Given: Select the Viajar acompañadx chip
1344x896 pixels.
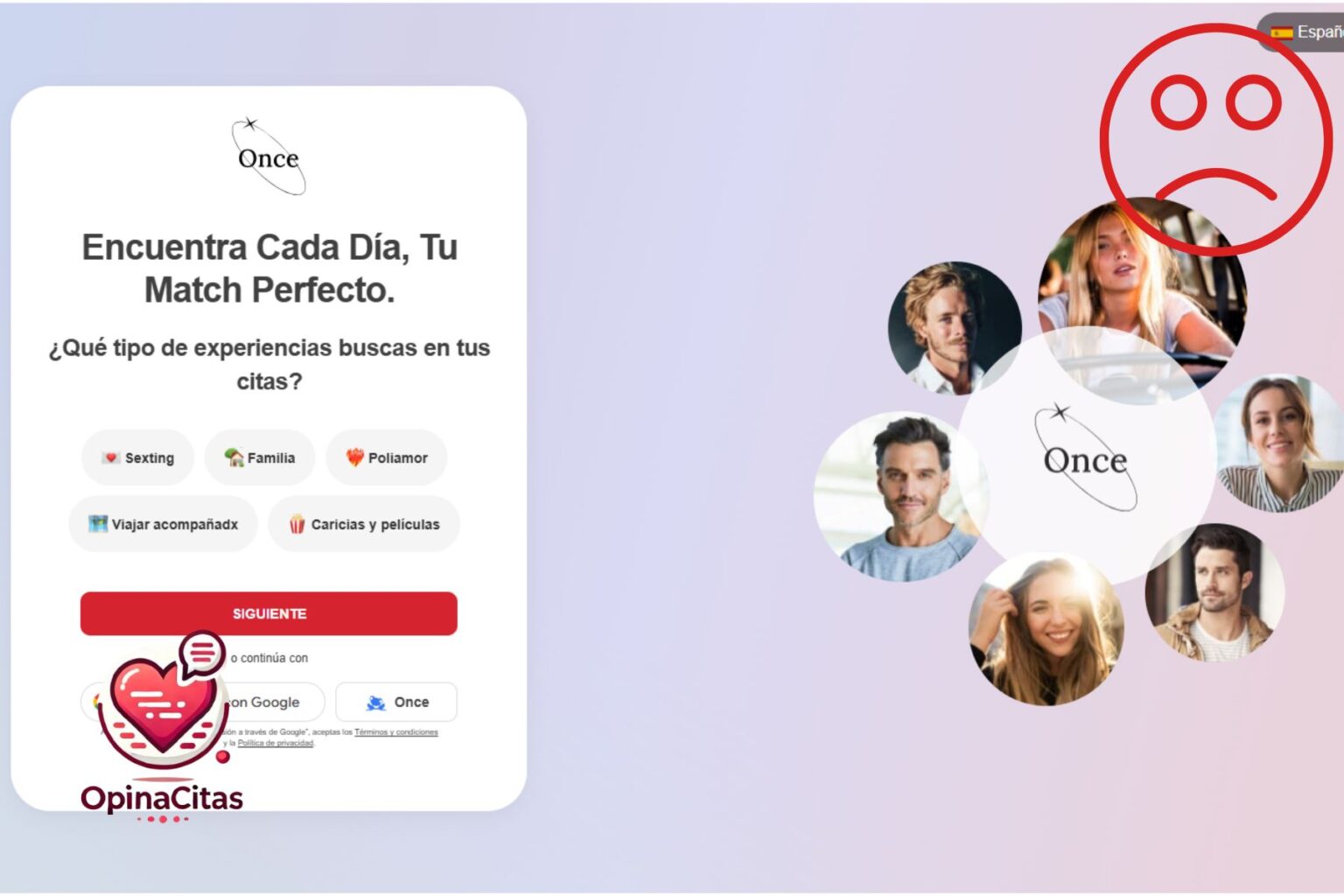Looking at the screenshot, I should (x=164, y=524).
